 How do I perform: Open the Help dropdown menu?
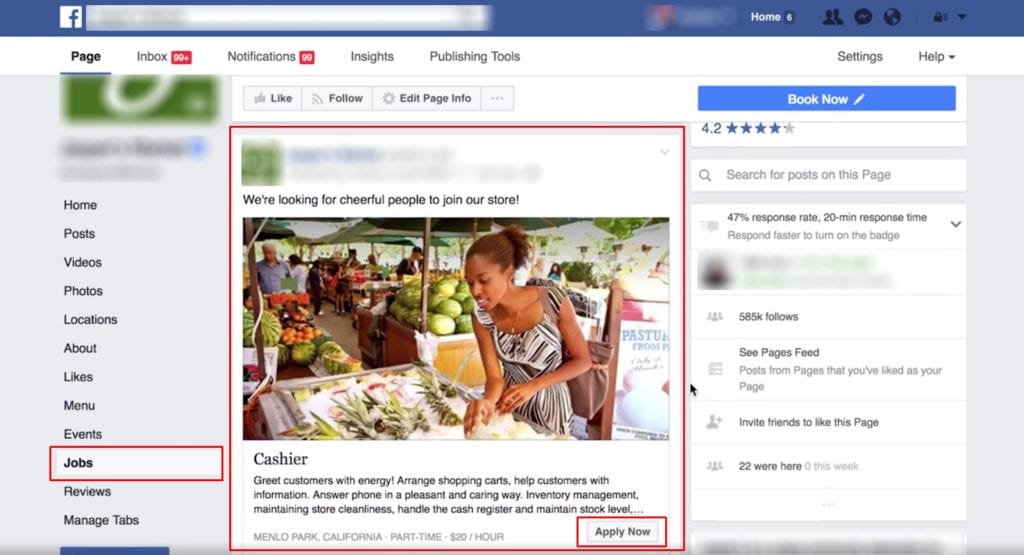[936, 57]
